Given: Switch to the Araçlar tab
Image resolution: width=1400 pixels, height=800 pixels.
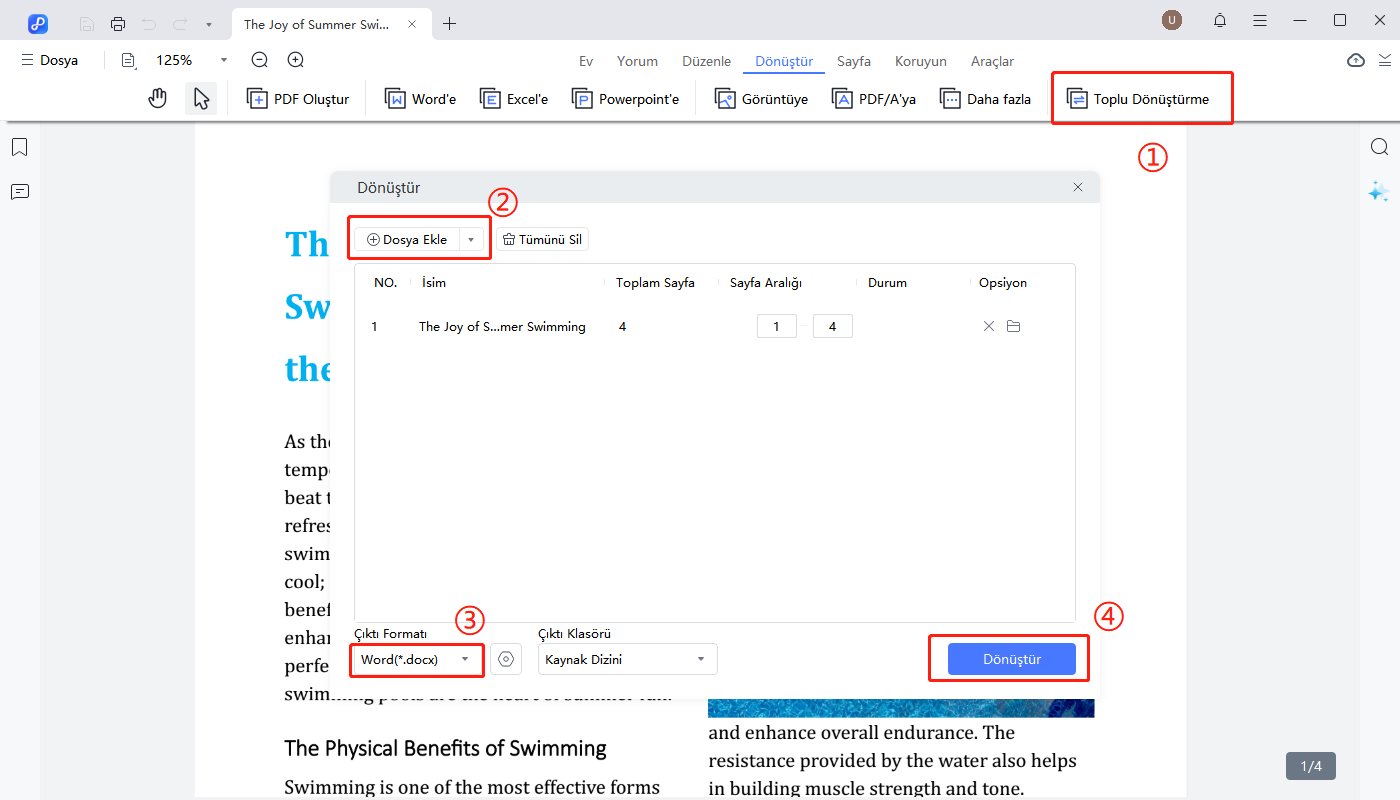Looking at the screenshot, I should [992, 61].
